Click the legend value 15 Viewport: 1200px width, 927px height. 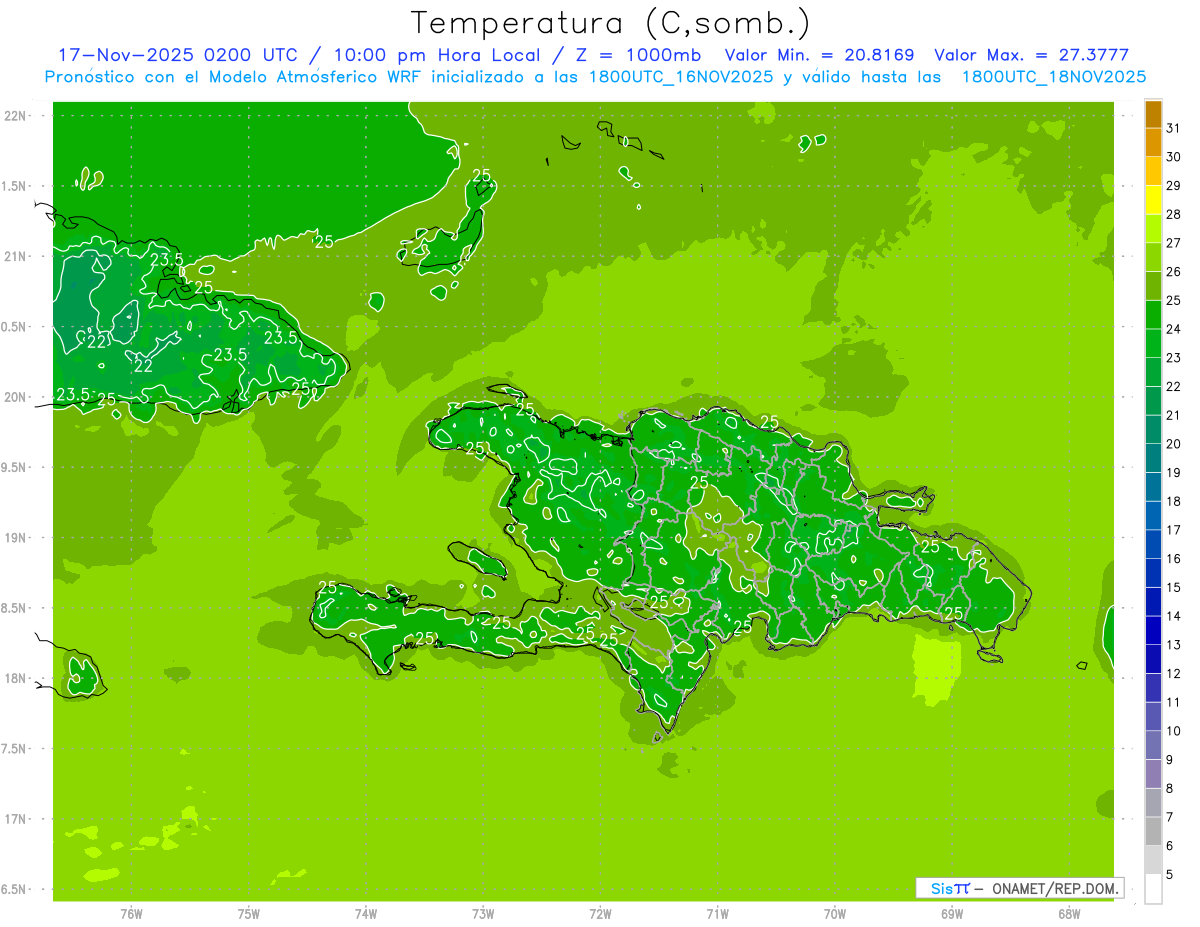(x=1174, y=588)
